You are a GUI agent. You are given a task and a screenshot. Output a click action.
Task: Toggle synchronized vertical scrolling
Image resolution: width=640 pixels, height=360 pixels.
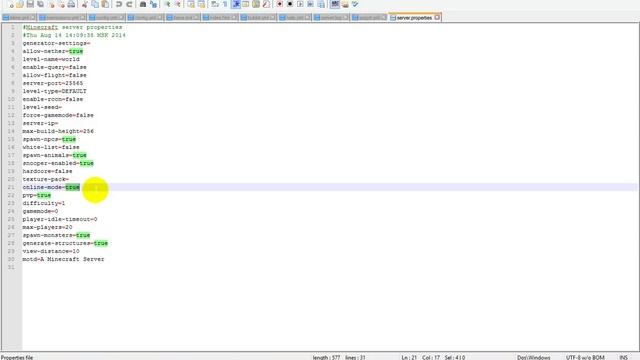click(x=191, y=4)
